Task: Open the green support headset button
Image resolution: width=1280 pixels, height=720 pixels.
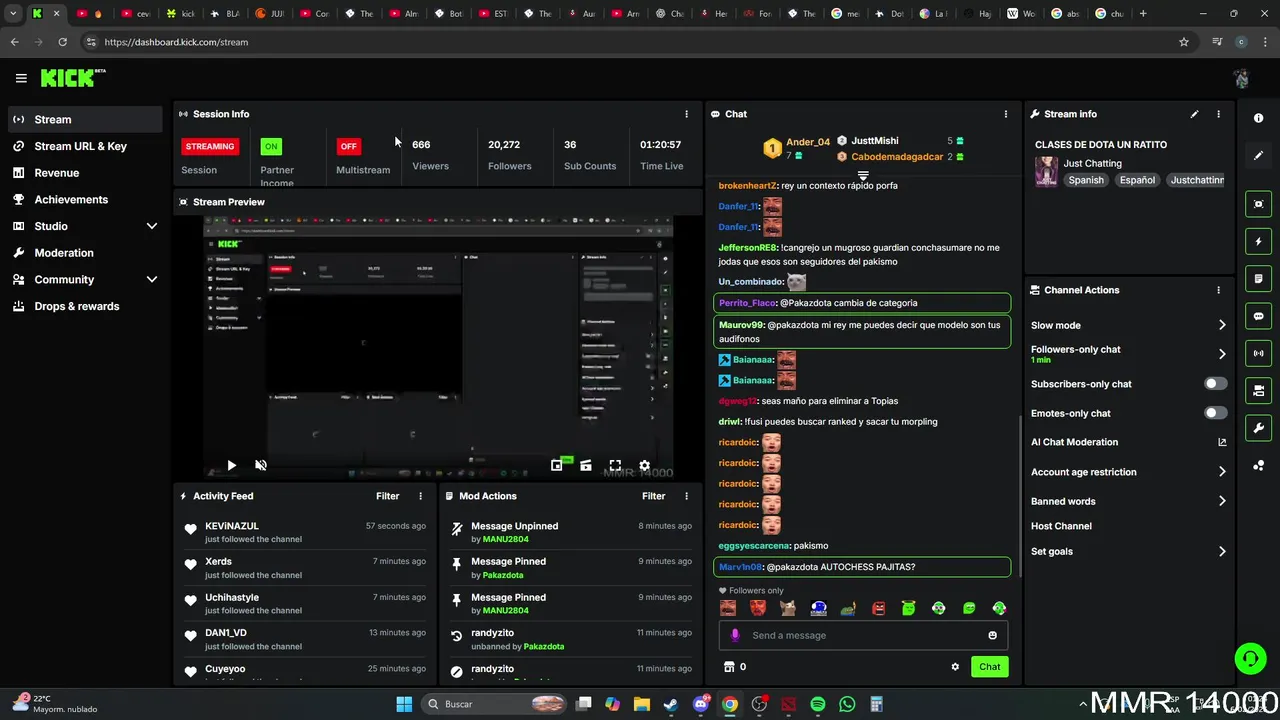Action: point(1250,658)
